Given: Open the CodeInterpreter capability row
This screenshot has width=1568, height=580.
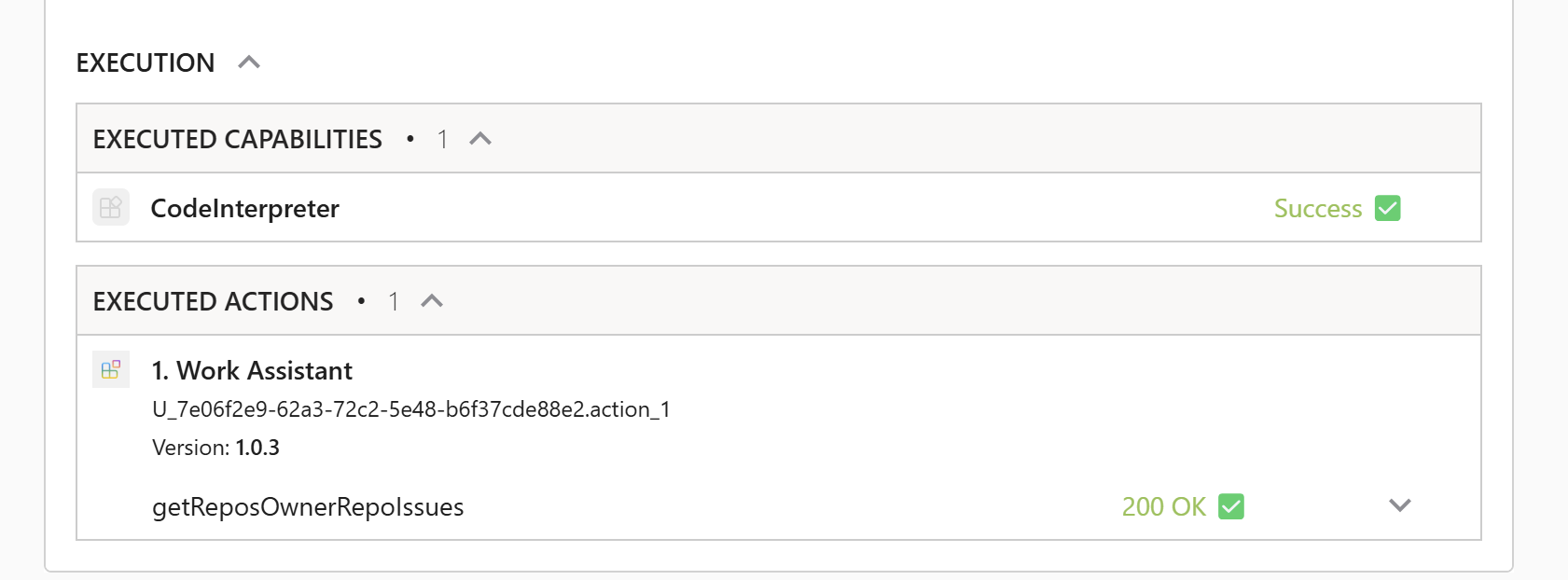Looking at the screenshot, I should pos(244,208).
